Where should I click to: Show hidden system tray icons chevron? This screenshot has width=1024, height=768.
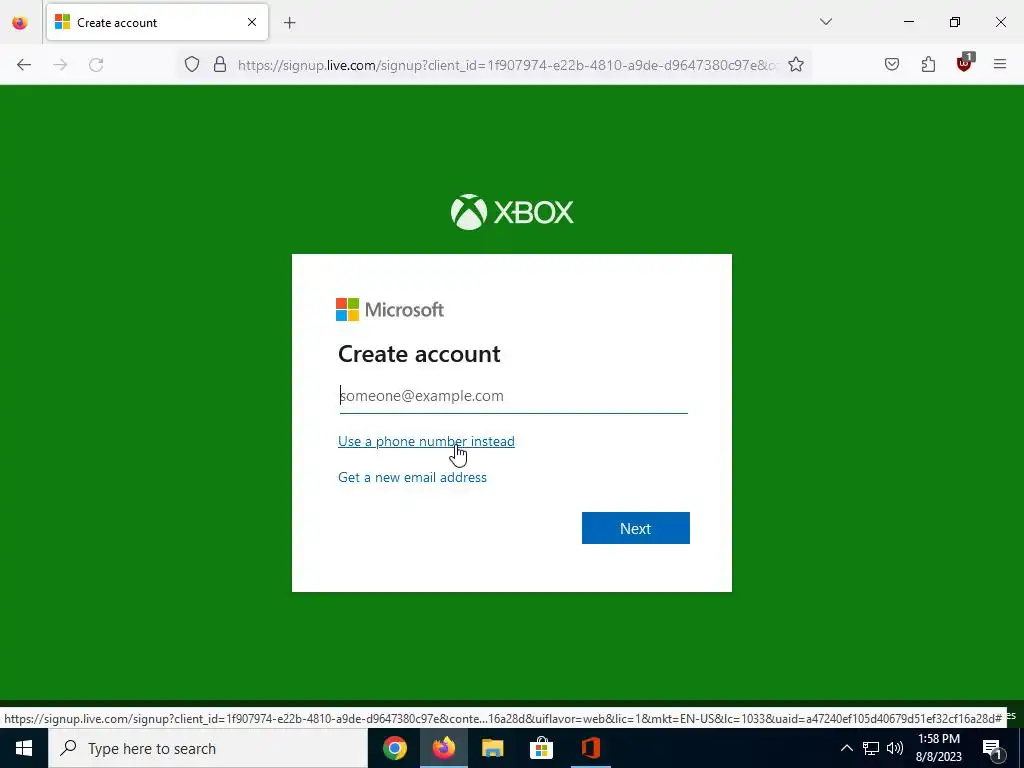(846, 748)
